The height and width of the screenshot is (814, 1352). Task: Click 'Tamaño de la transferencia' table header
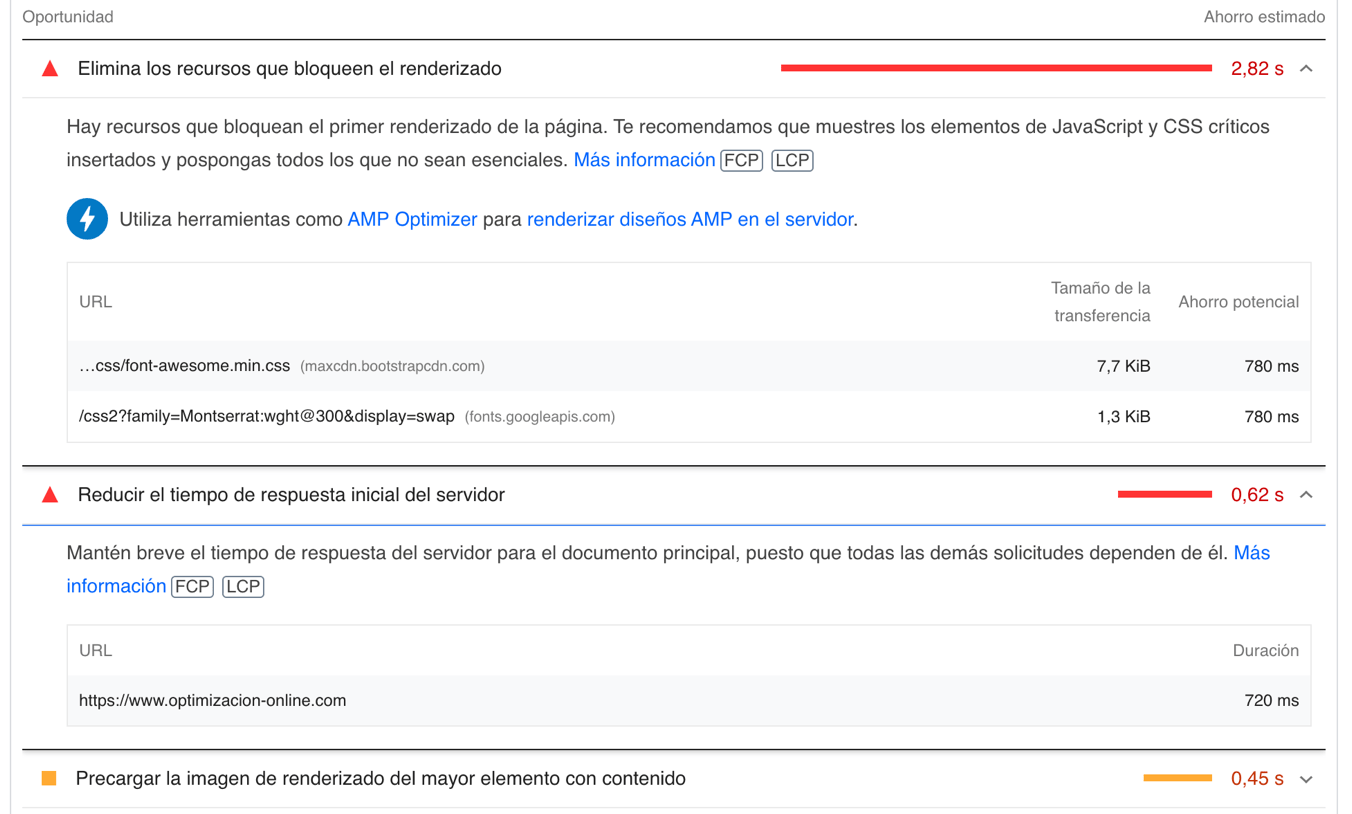(1101, 302)
